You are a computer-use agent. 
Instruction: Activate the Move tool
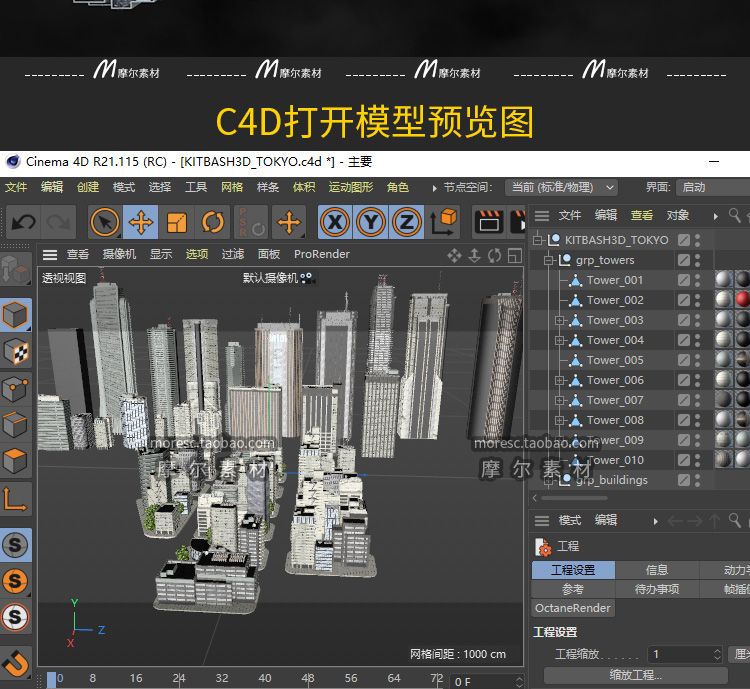point(141,222)
